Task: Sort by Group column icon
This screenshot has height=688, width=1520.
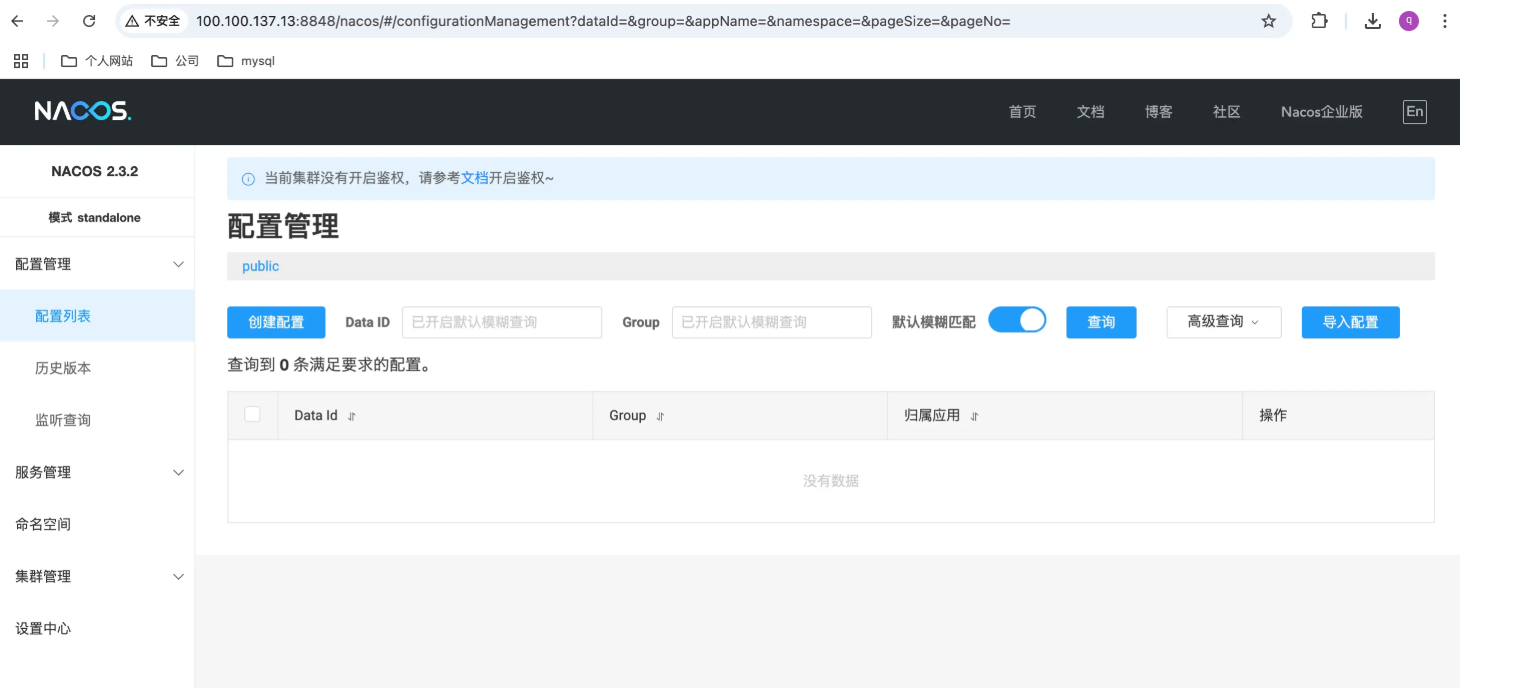Action: pos(660,416)
